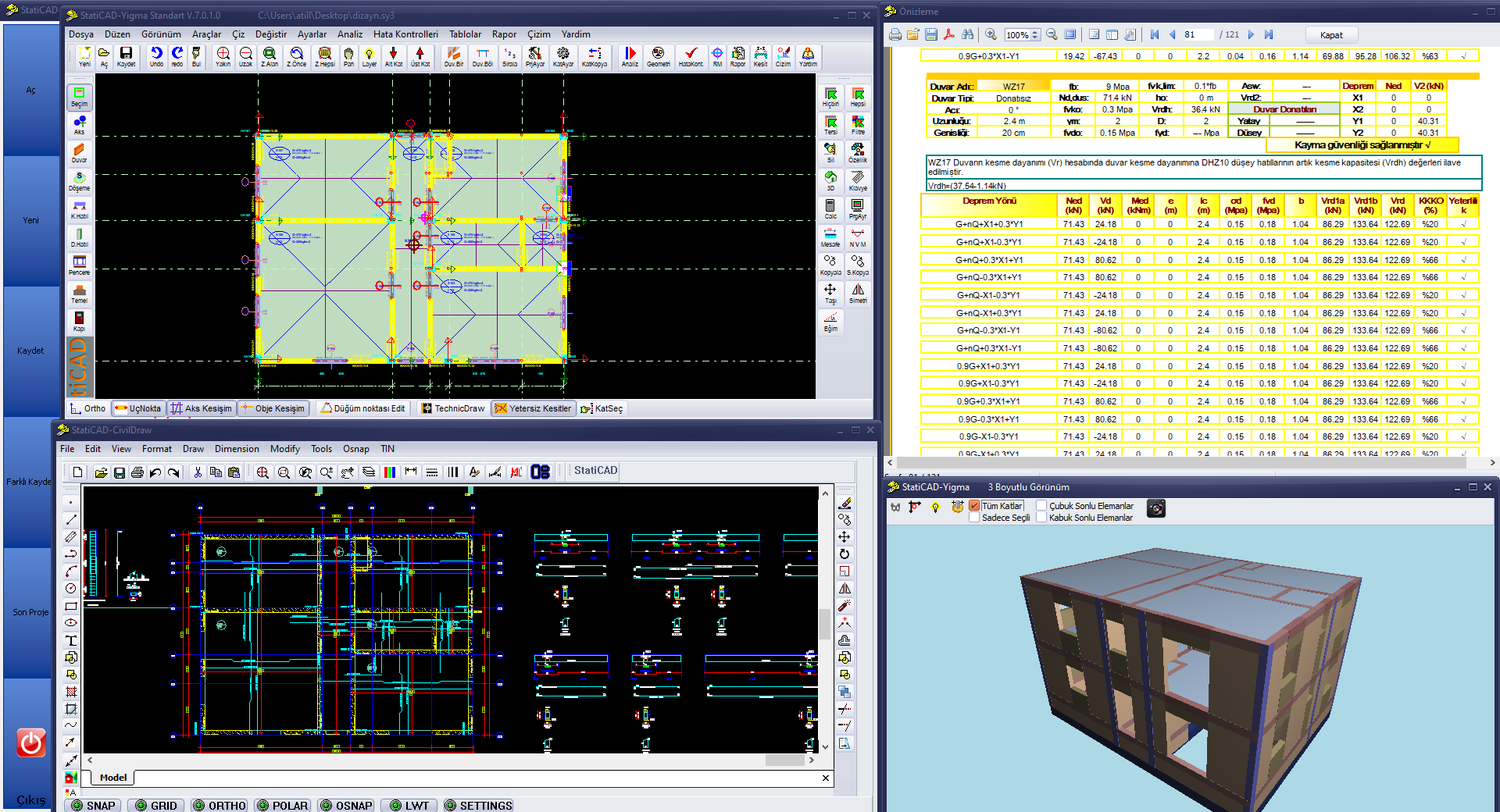
Task: Click the page number field showing 81
Action: [1198, 34]
